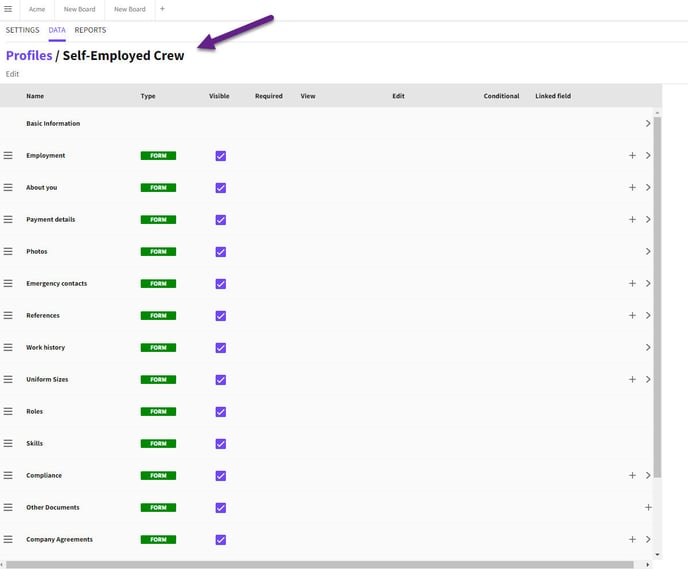Grab the drag handle for Roles row
This screenshot has width=688, height=569.
click(x=8, y=412)
